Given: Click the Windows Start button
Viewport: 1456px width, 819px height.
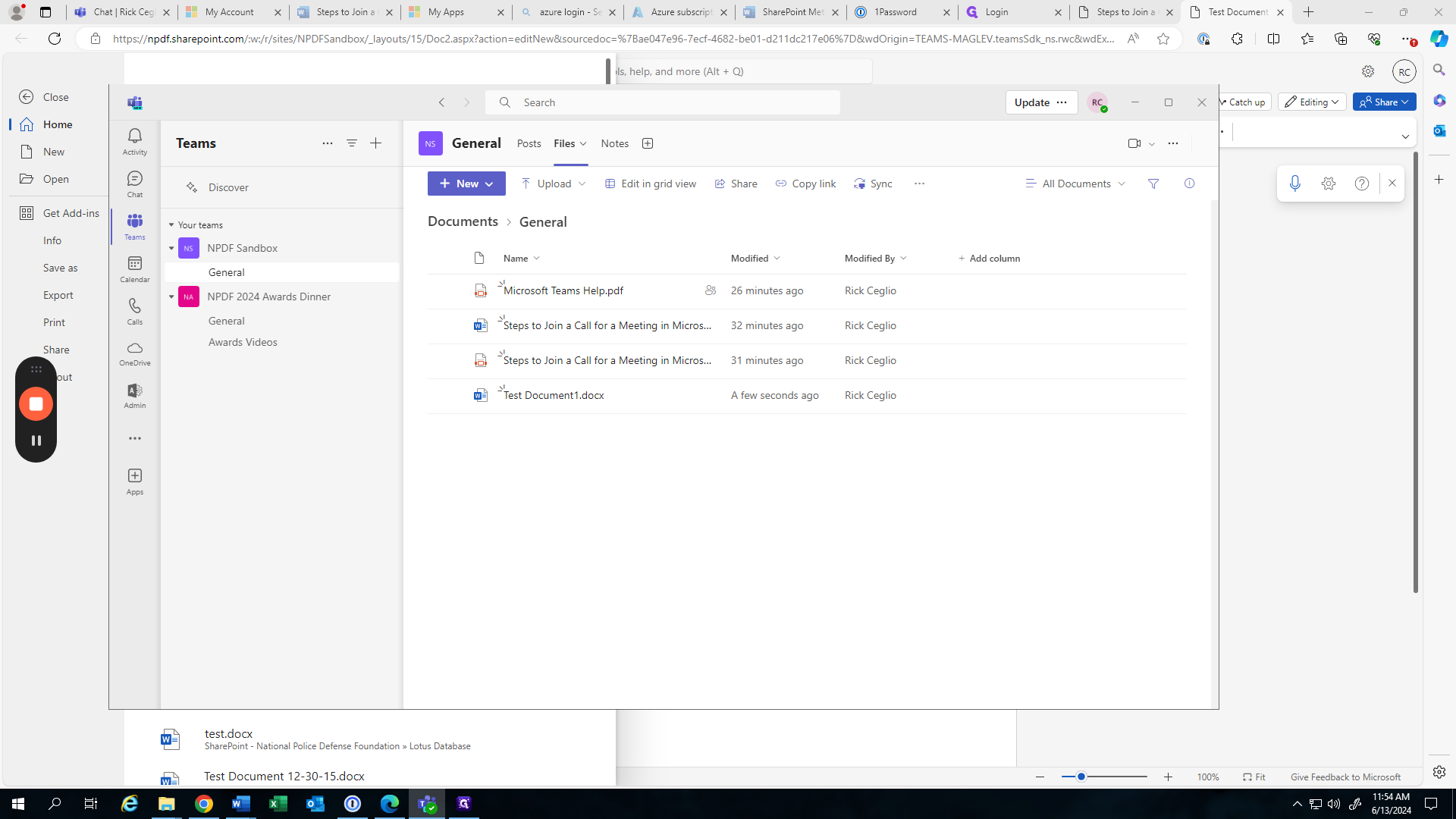Looking at the screenshot, I should 18,804.
